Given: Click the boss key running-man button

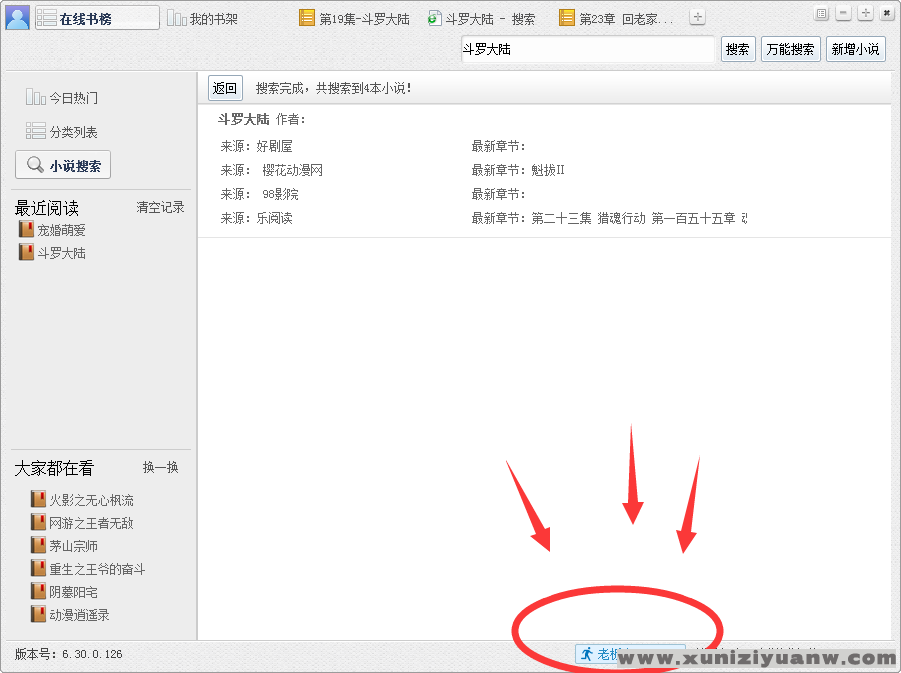Looking at the screenshot, I should pos(600,654).
